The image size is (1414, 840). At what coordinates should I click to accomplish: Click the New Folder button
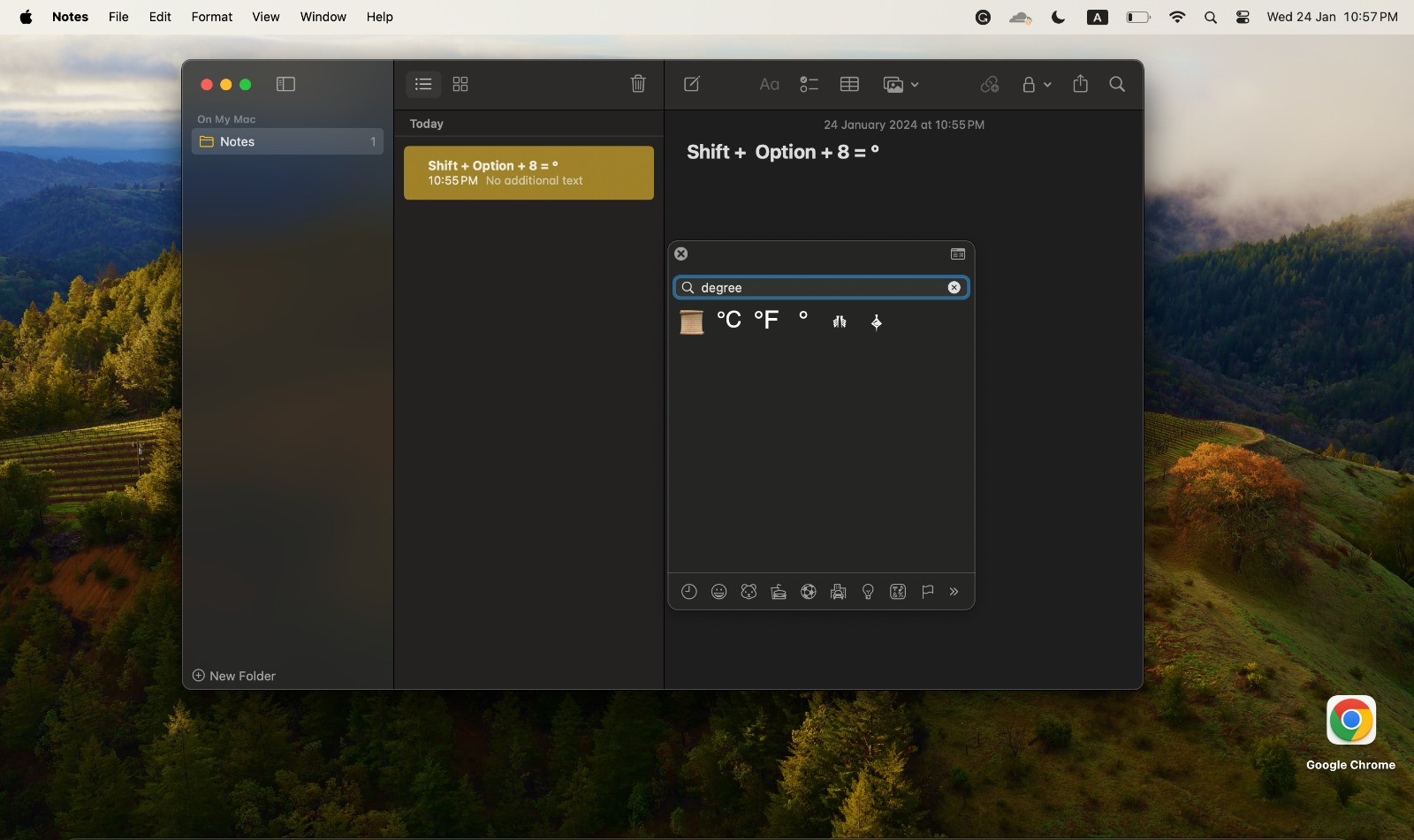234,676
